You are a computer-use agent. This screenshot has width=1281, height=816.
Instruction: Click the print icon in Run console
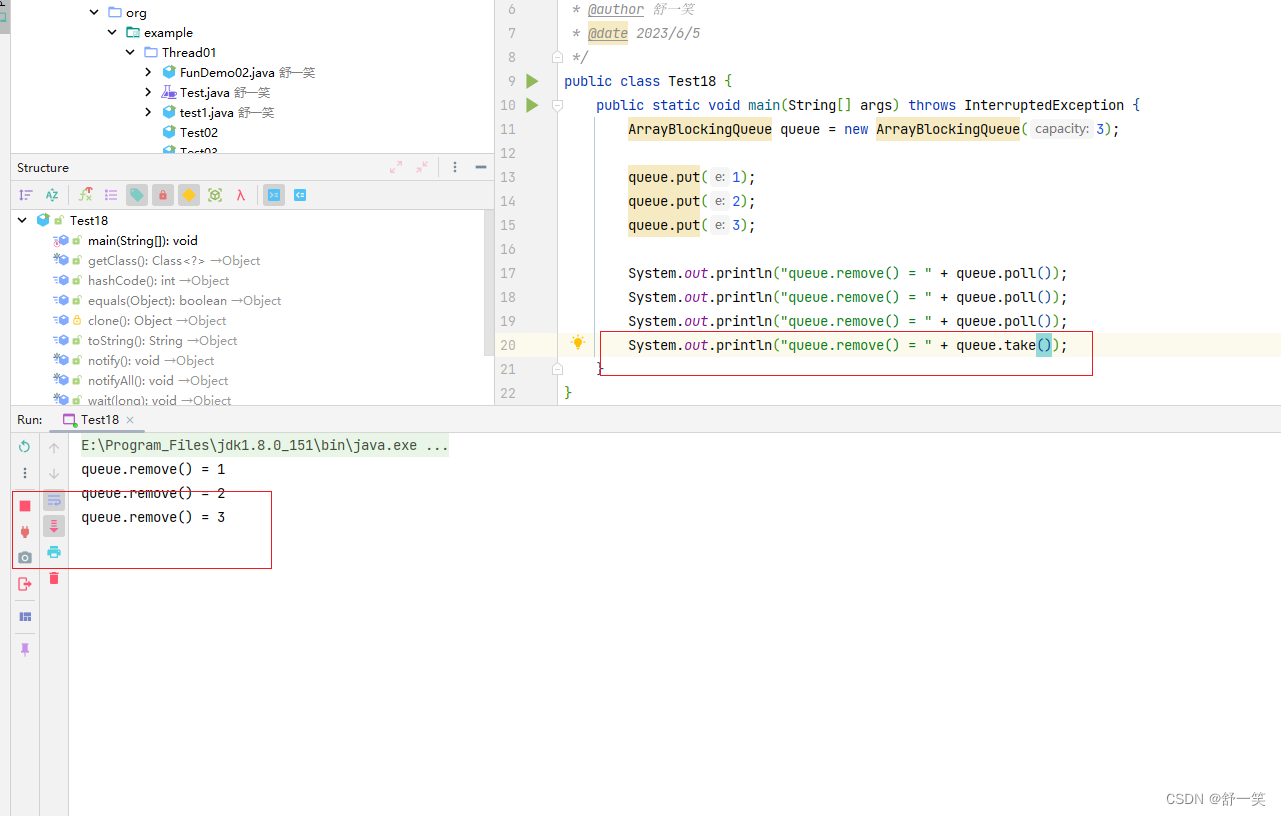pyautogui.click(x=54, y=552)
